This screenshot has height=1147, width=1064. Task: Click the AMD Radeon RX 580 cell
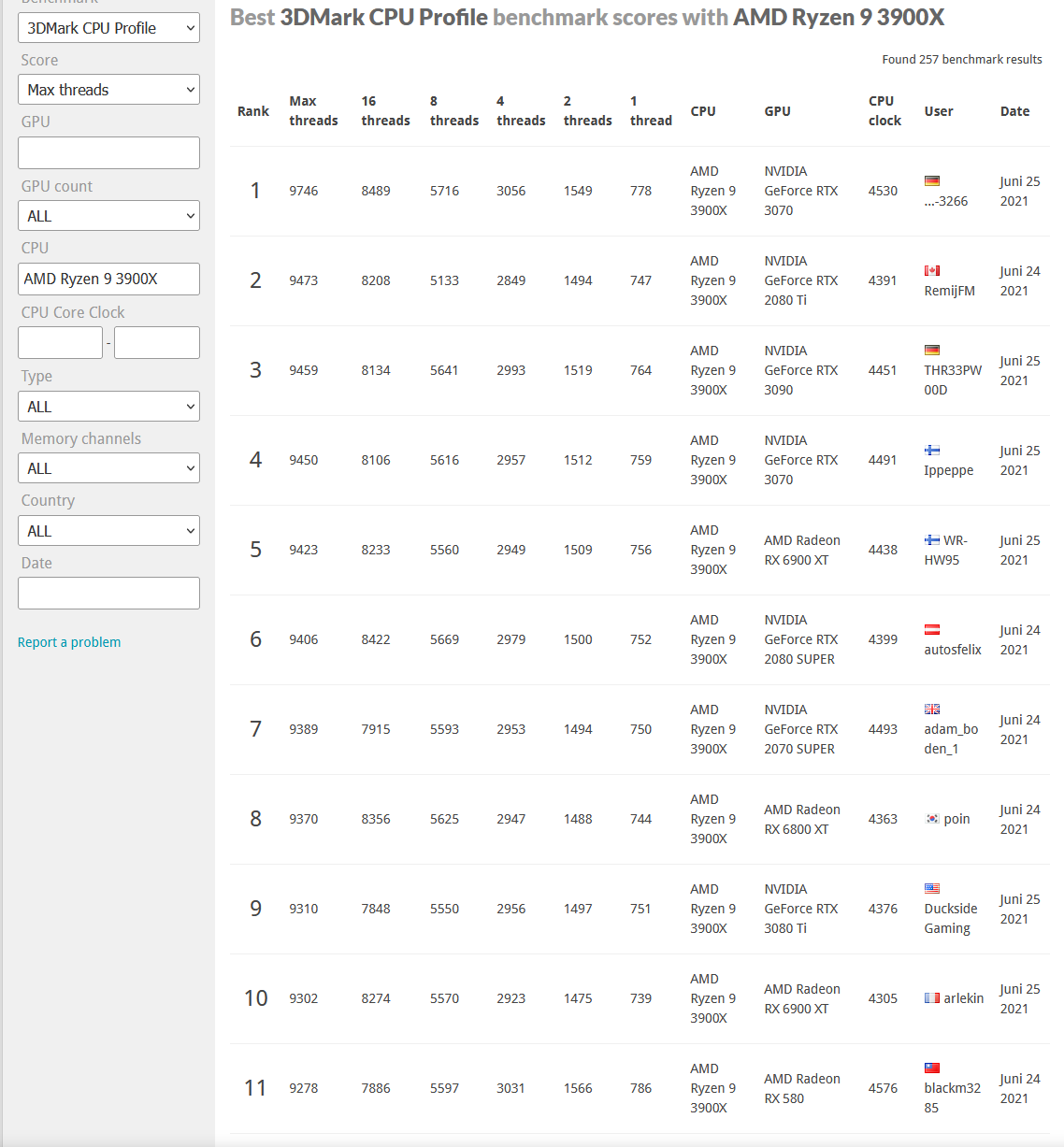[802, 1089]
